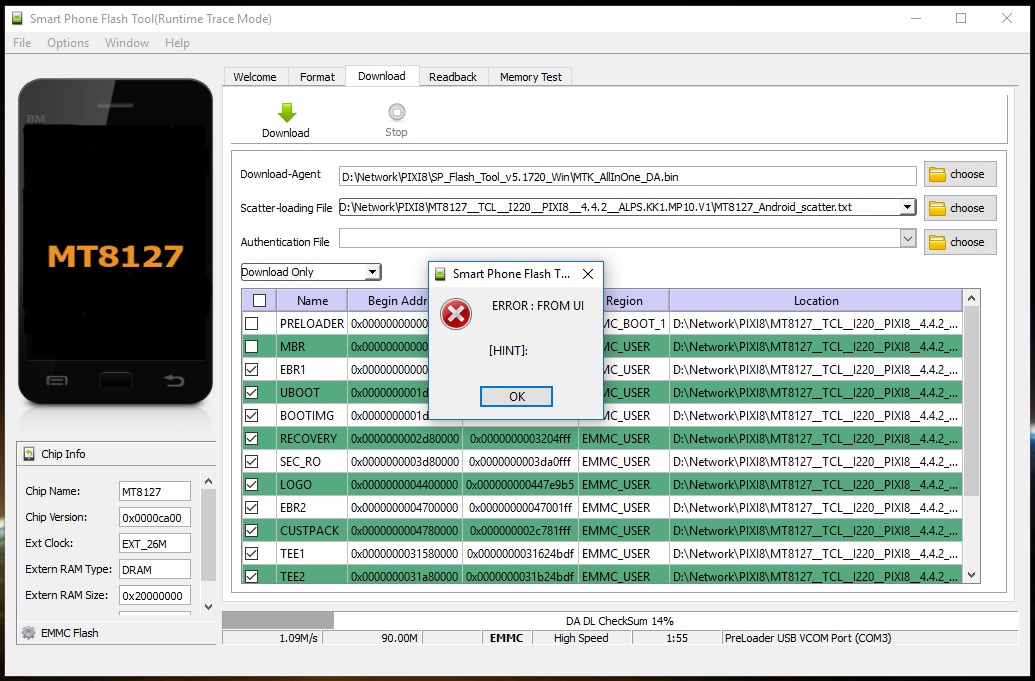
Task: Click RECOVERY begin address 0x0000000002d80000
Action: (x=405, y=439)
